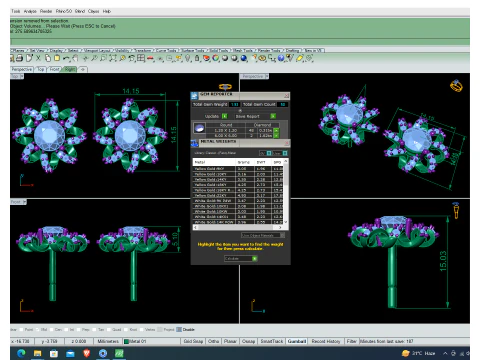Screen dimensions: 480x360
Task: Click the color wheel Object Properties icon
Action: point(215,58)
